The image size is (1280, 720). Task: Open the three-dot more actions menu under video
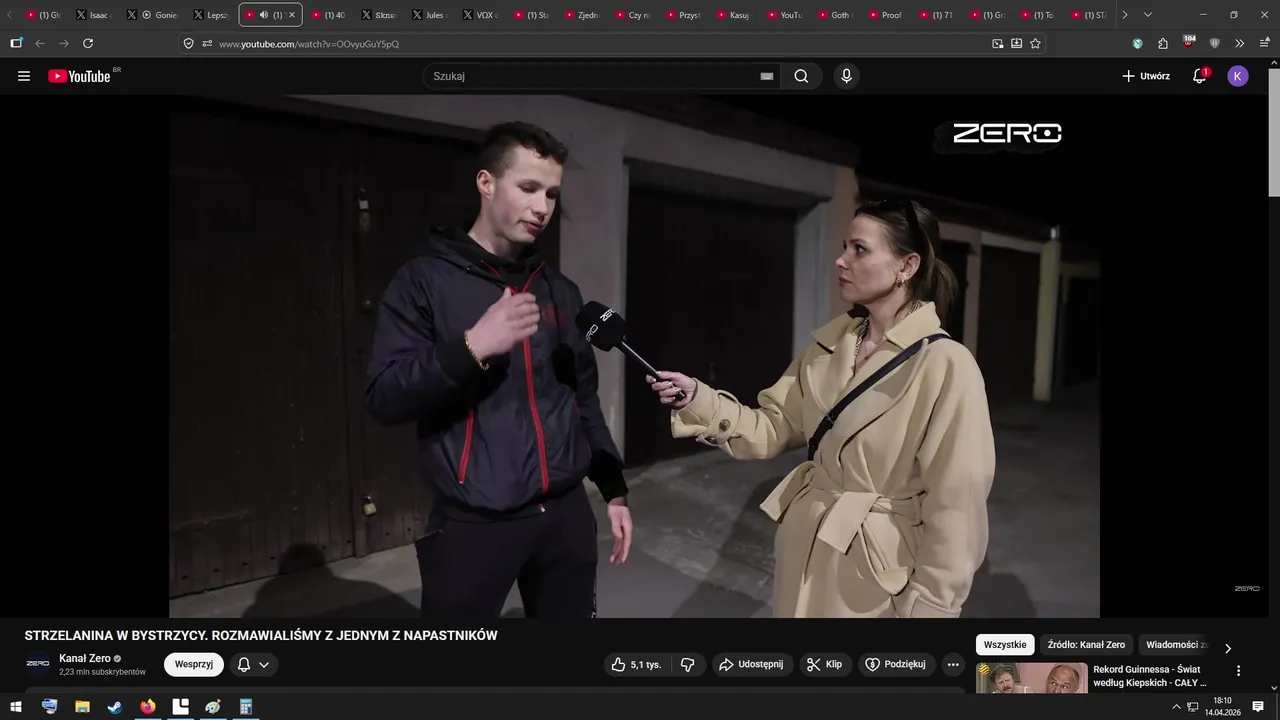[953, 664]
